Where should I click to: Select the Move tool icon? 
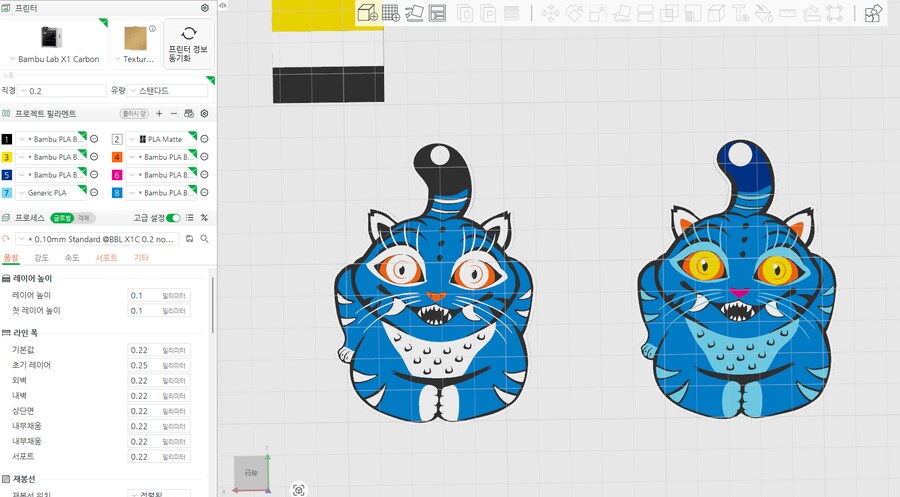tap(550, 13)
